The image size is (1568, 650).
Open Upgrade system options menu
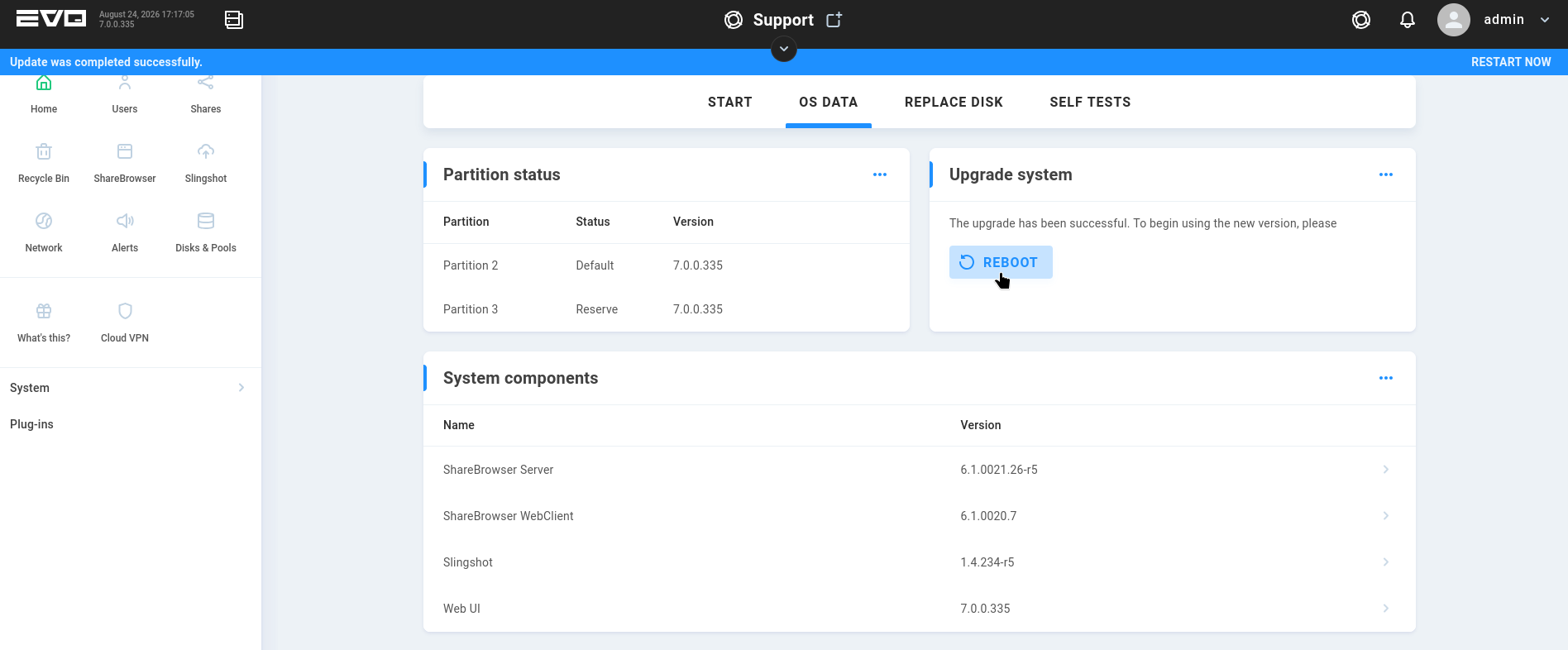point(1386,174)
